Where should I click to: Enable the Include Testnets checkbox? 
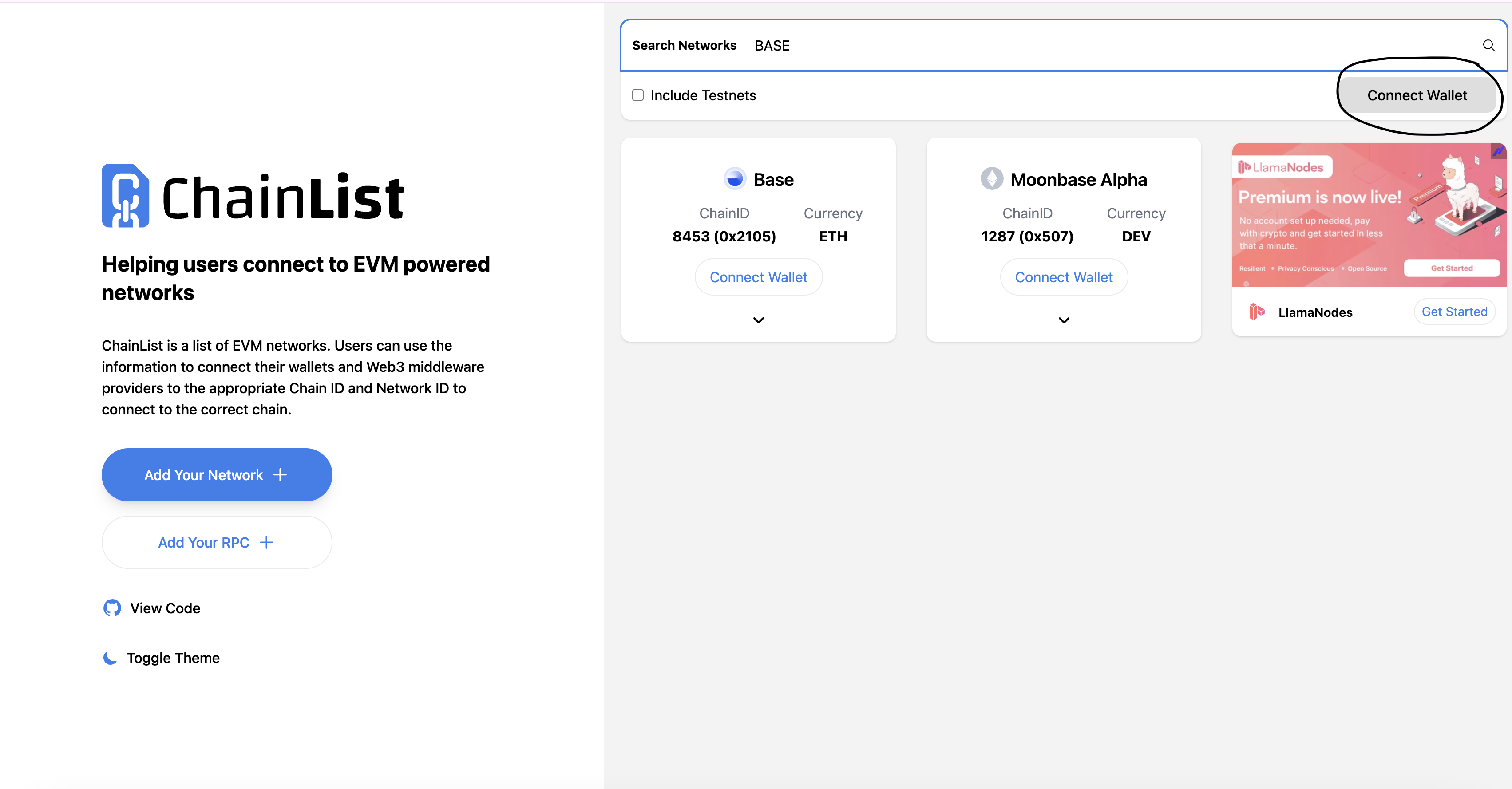click(x=638, y=95)
